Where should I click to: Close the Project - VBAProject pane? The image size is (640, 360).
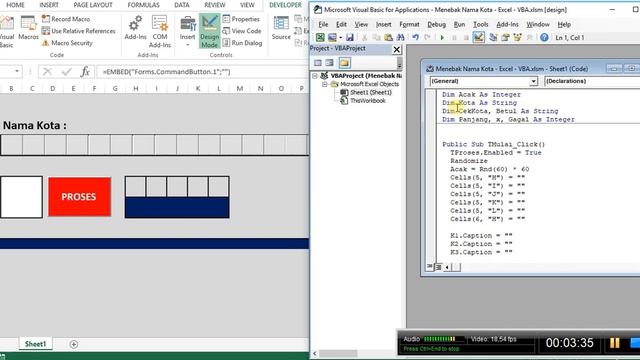point(396,49)
